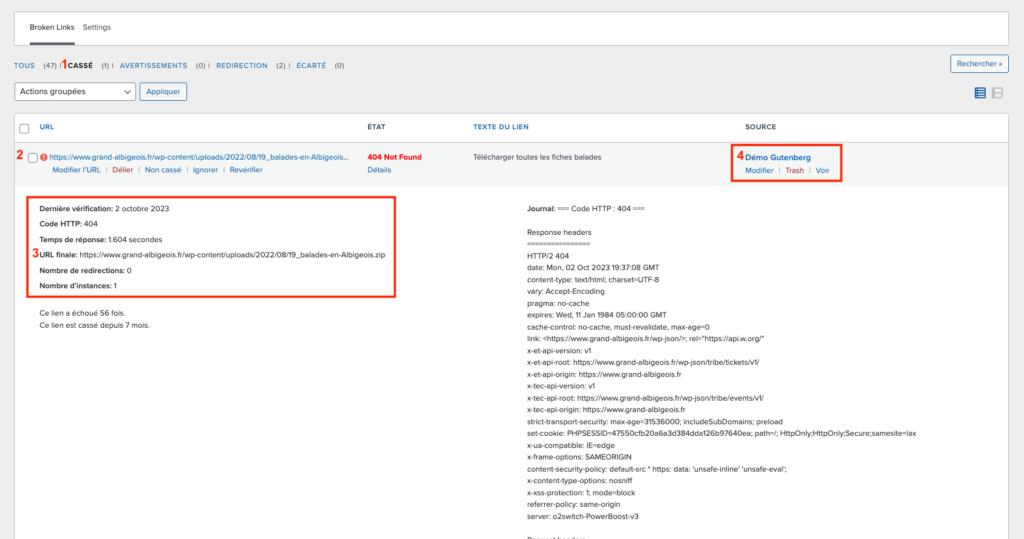Tick the checkbox for the broken link row
The width and height of the screenshot is (1024, 539).
(33, 158)
